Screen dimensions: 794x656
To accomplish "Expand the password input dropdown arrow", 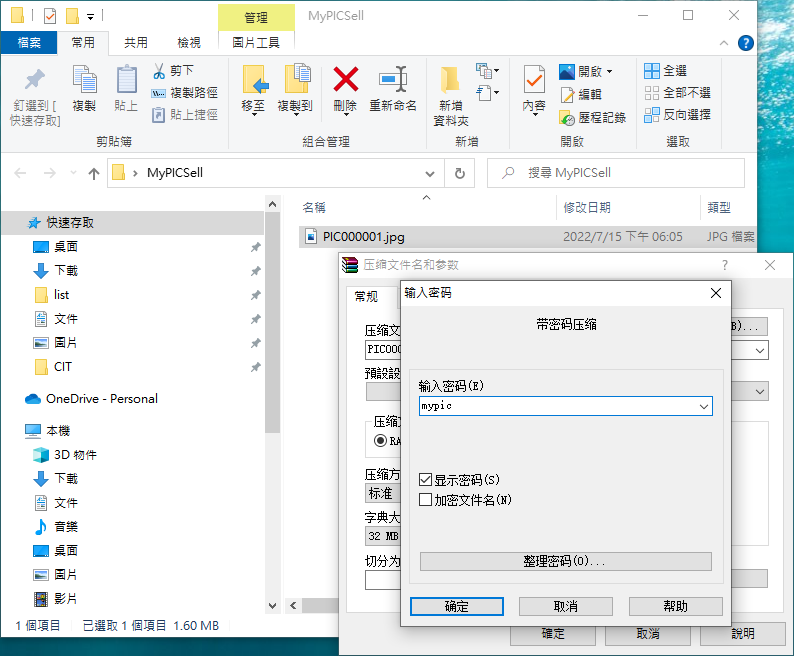I will (x=704, y=407).
